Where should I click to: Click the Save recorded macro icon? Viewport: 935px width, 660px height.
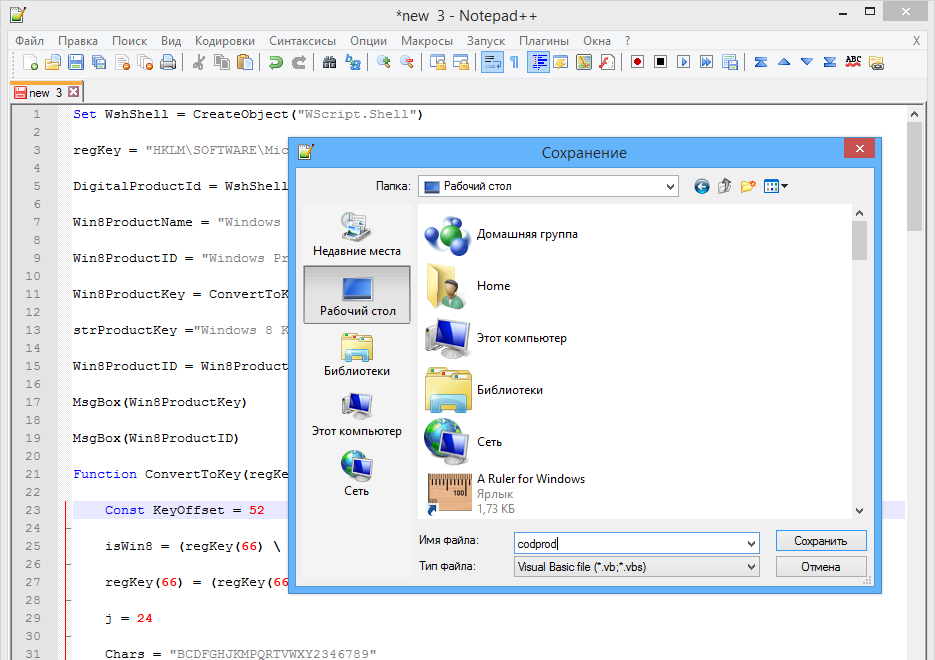click(x=730, y=62)
